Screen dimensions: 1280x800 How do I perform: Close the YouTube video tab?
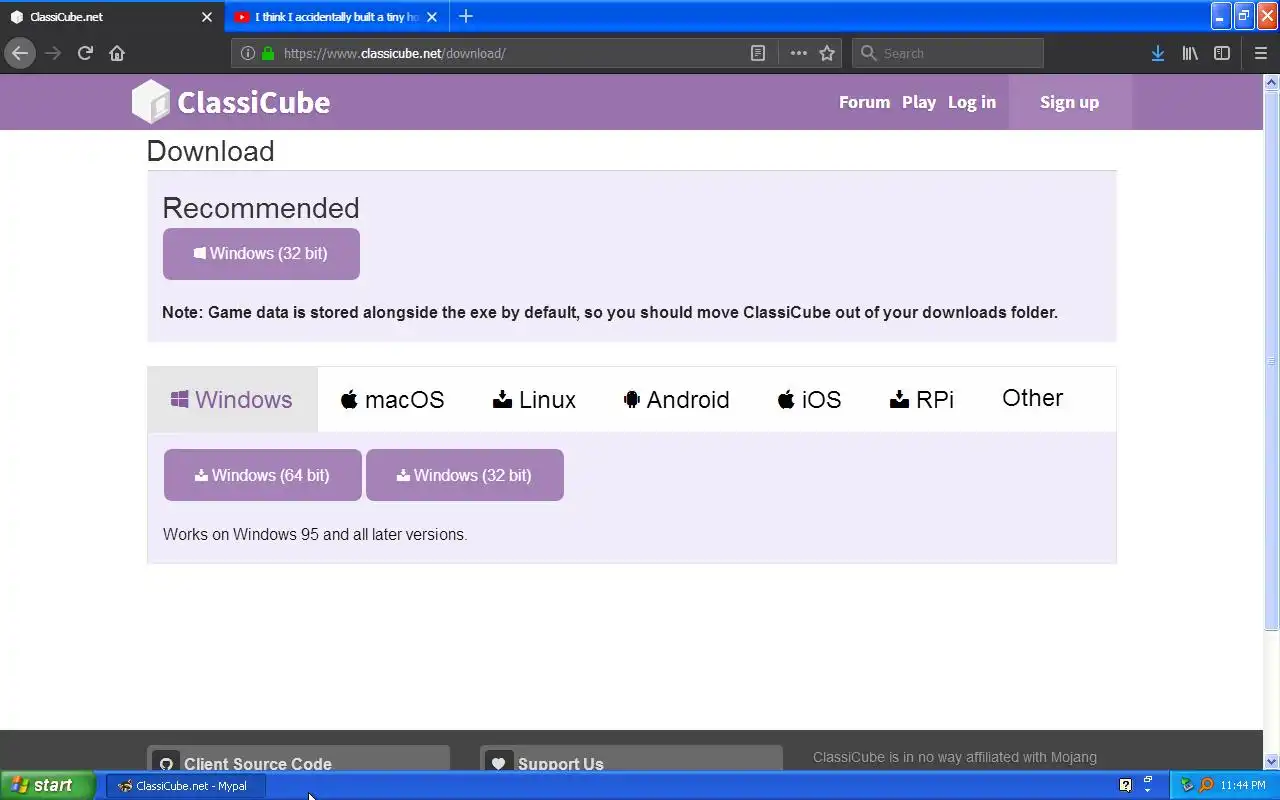tap(432, 17)
